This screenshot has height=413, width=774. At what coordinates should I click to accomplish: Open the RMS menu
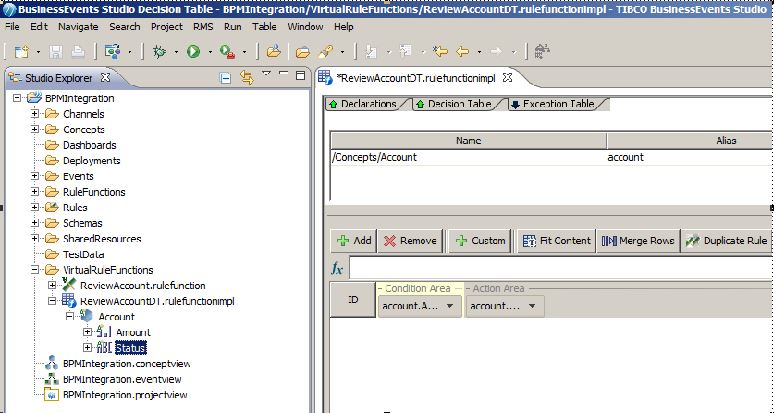[x=203, y=27]
